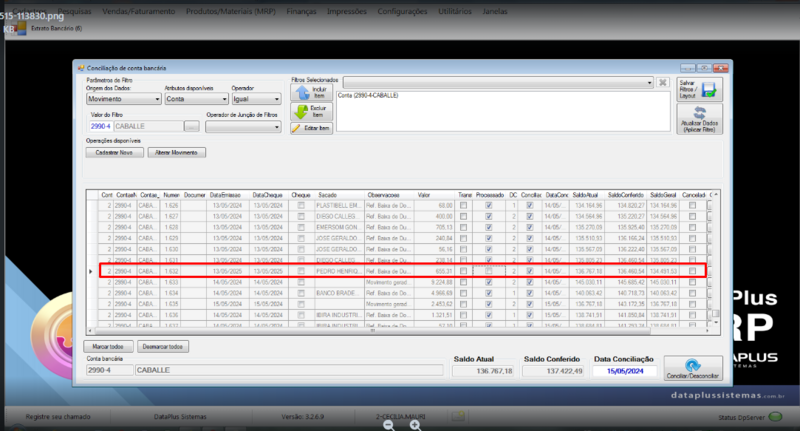This screenshot has height=431, width=800.
Task: Open the Janelas menu
Action: (x=495, y=11)
